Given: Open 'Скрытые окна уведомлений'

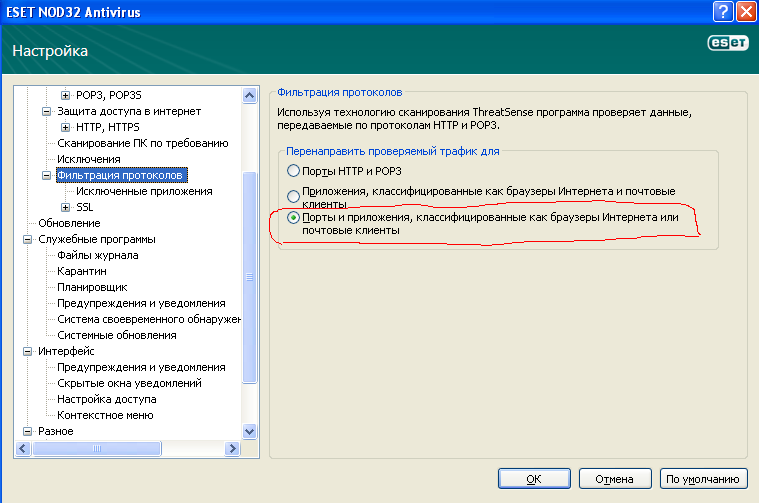Looking at the screenshot, I should [129, 383].
